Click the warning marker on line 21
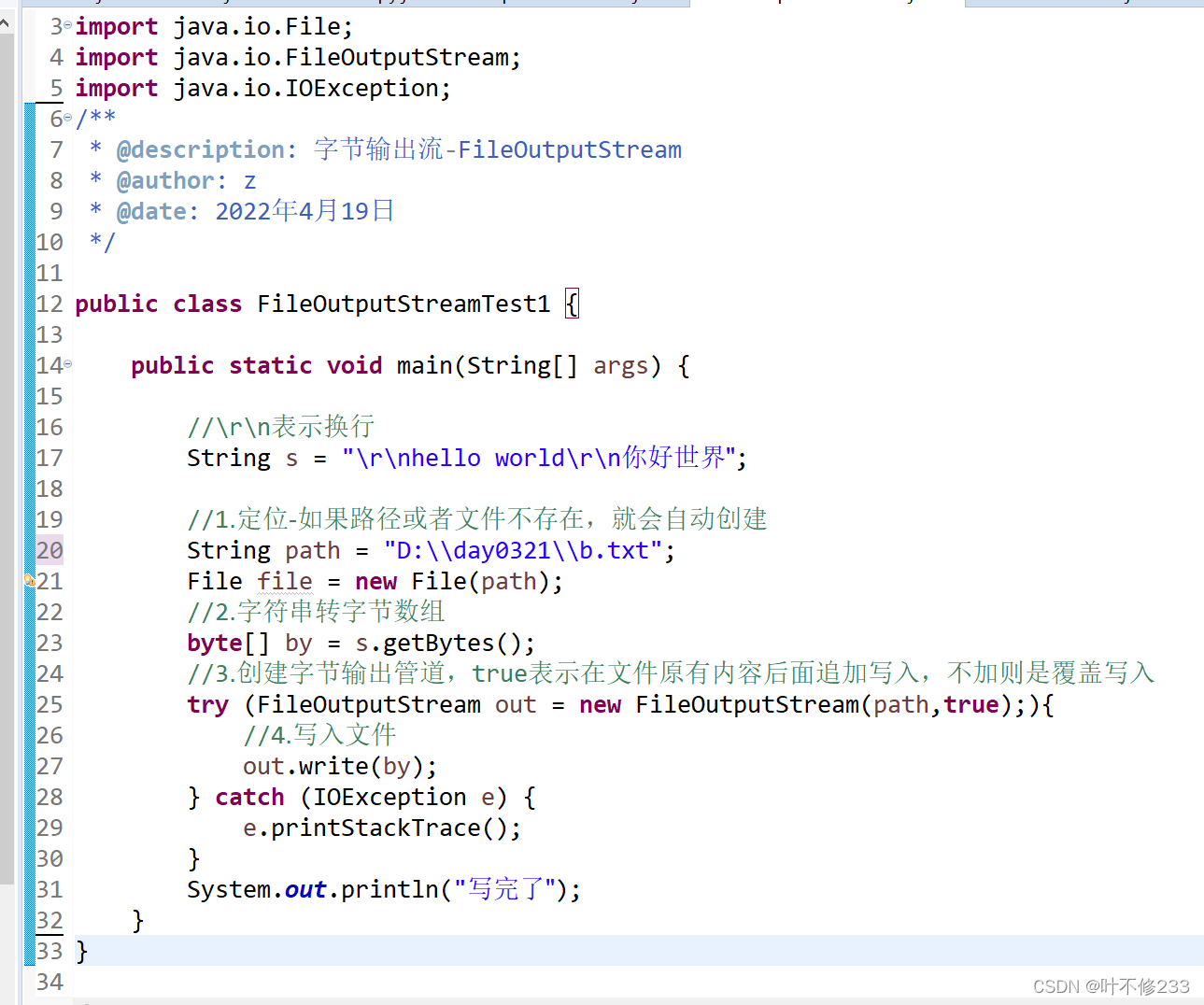Image resolution: width=1204 pixels, height=1005 pixels. pos(29,580)
